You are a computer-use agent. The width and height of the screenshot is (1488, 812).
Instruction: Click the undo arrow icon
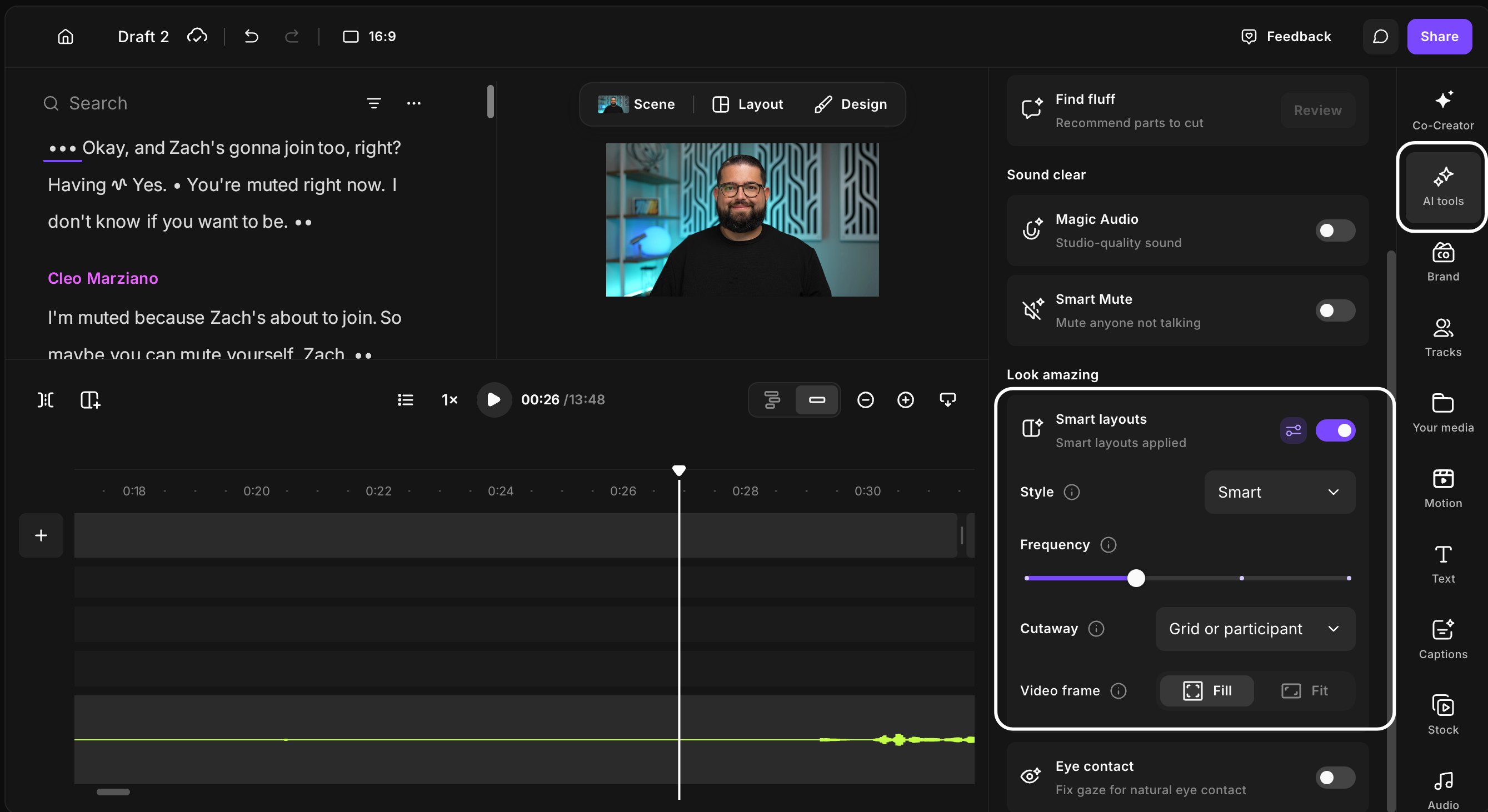pyautogui.click(x=251, y=37)
